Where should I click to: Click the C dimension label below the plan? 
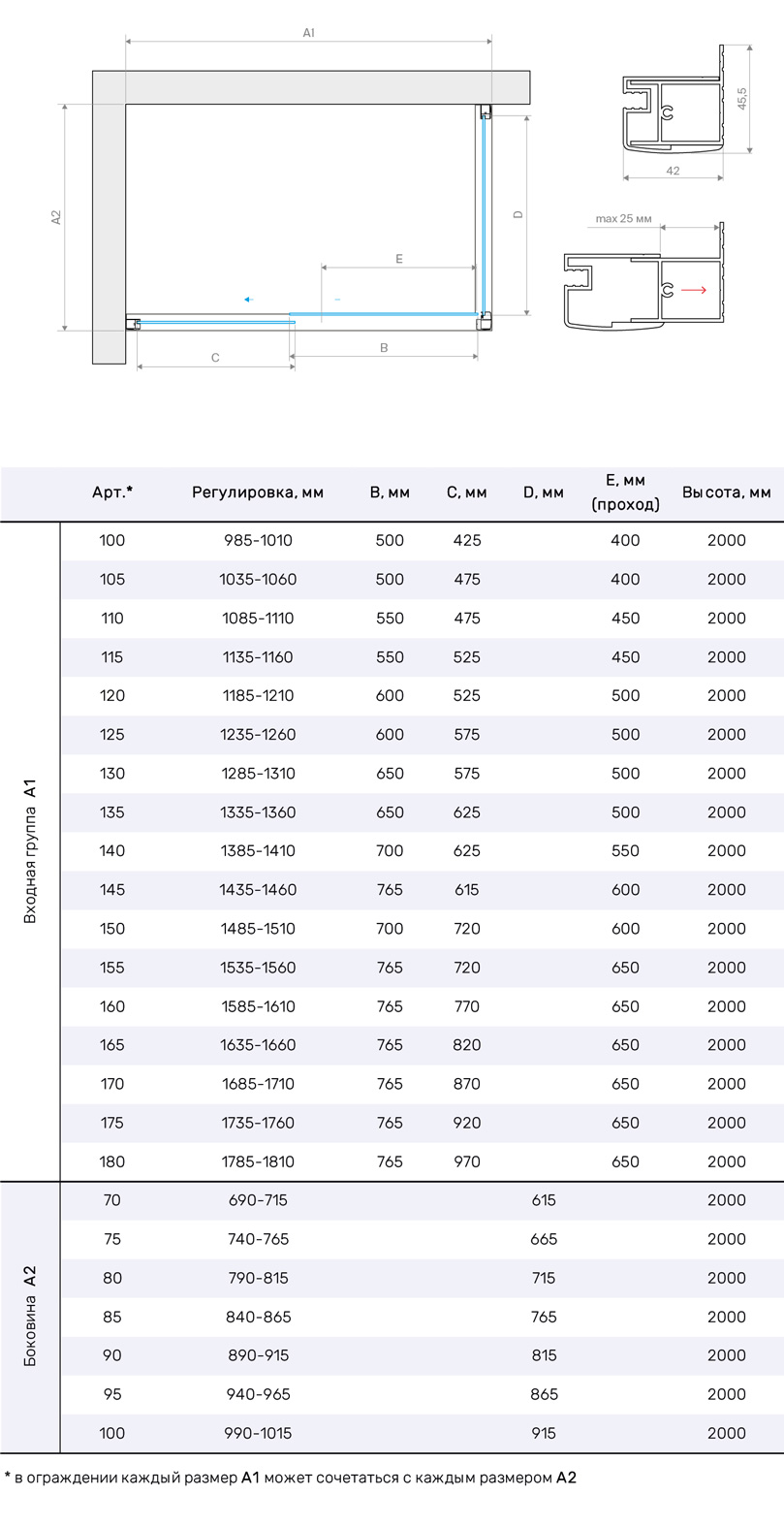[215, 358]
